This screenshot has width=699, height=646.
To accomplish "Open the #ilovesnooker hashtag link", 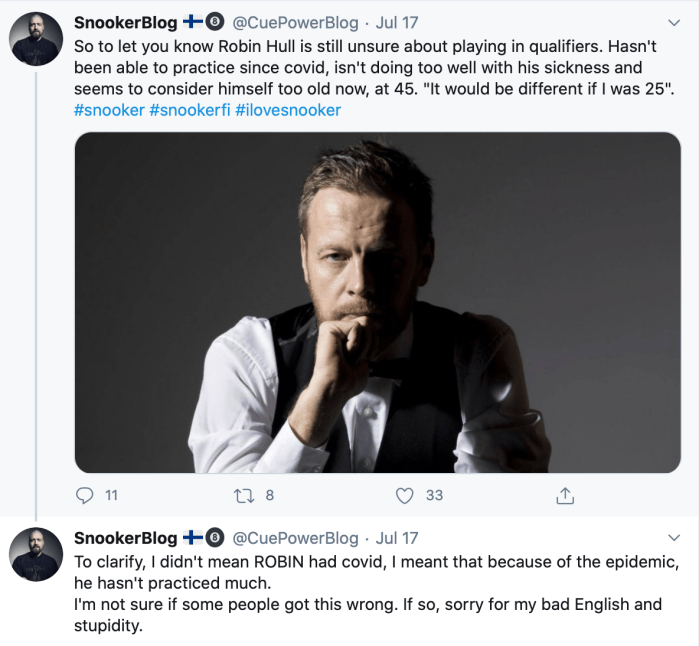I will click(288, 110).
